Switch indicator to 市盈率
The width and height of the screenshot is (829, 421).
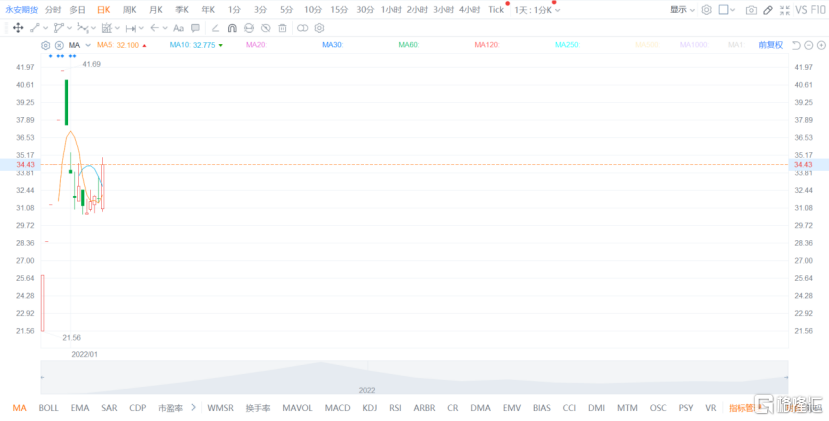[x=170, y=408]
